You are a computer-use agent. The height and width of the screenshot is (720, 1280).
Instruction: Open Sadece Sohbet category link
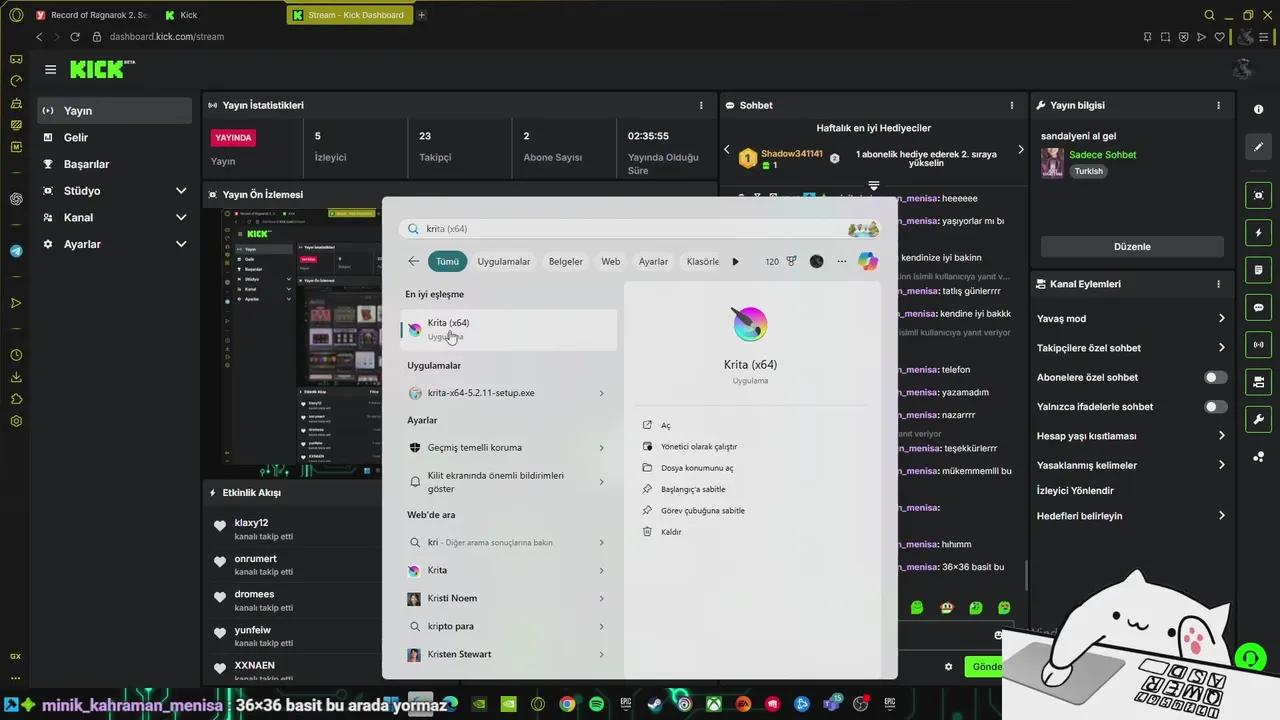[x=1102, y=155]
